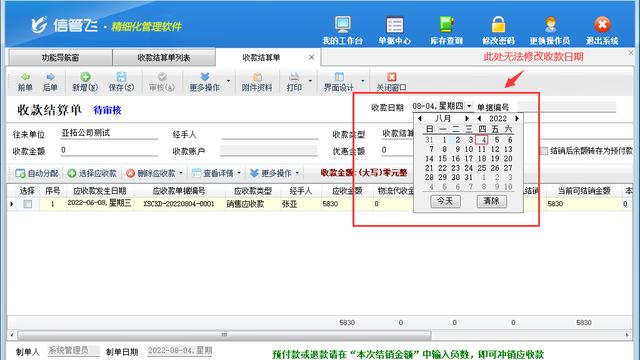This screenshot has height=360, width=640.
Task: Select day 15 in calendar
Action: [x=442, y=158]
